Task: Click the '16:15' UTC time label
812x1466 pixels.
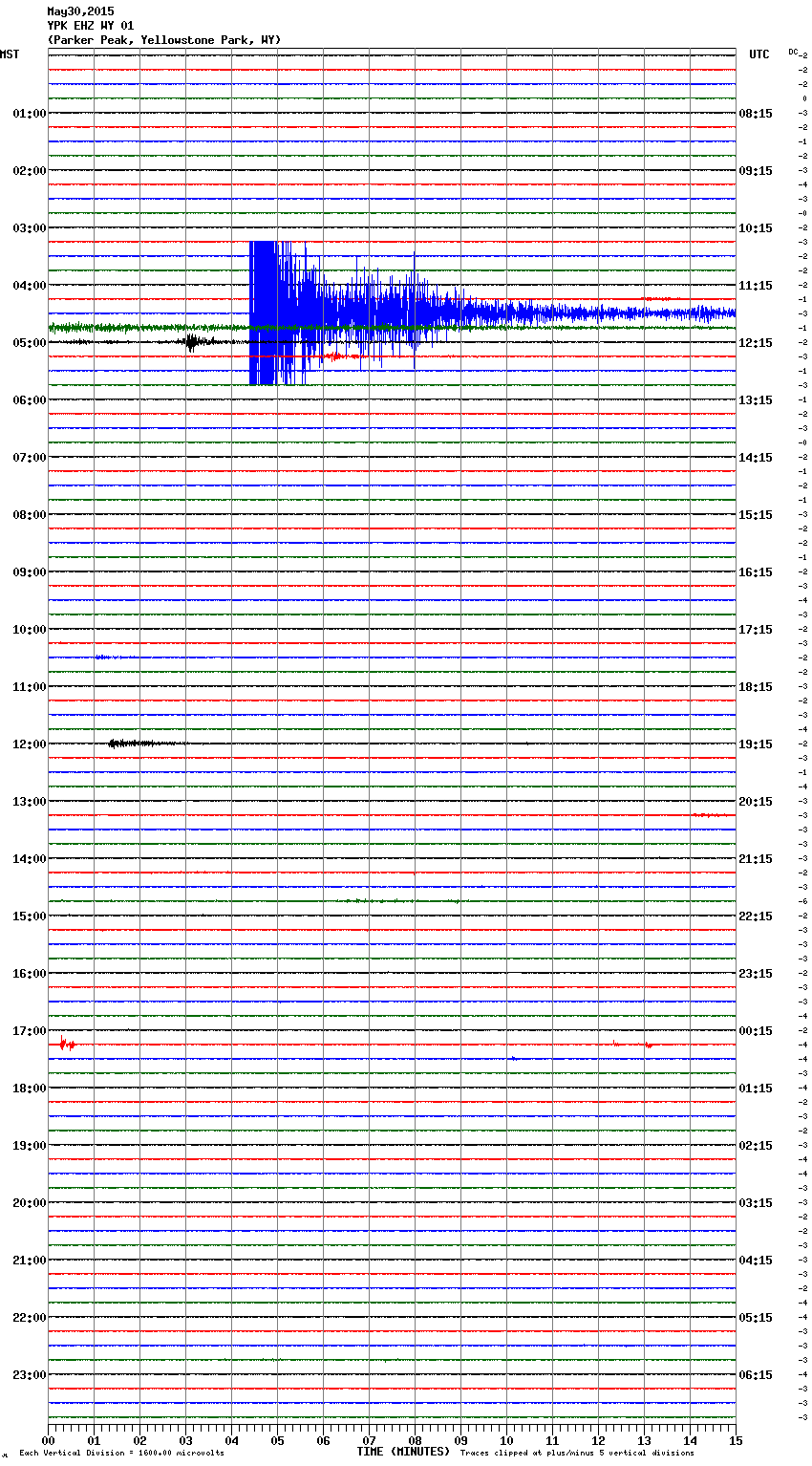Action: coord(756,571)
